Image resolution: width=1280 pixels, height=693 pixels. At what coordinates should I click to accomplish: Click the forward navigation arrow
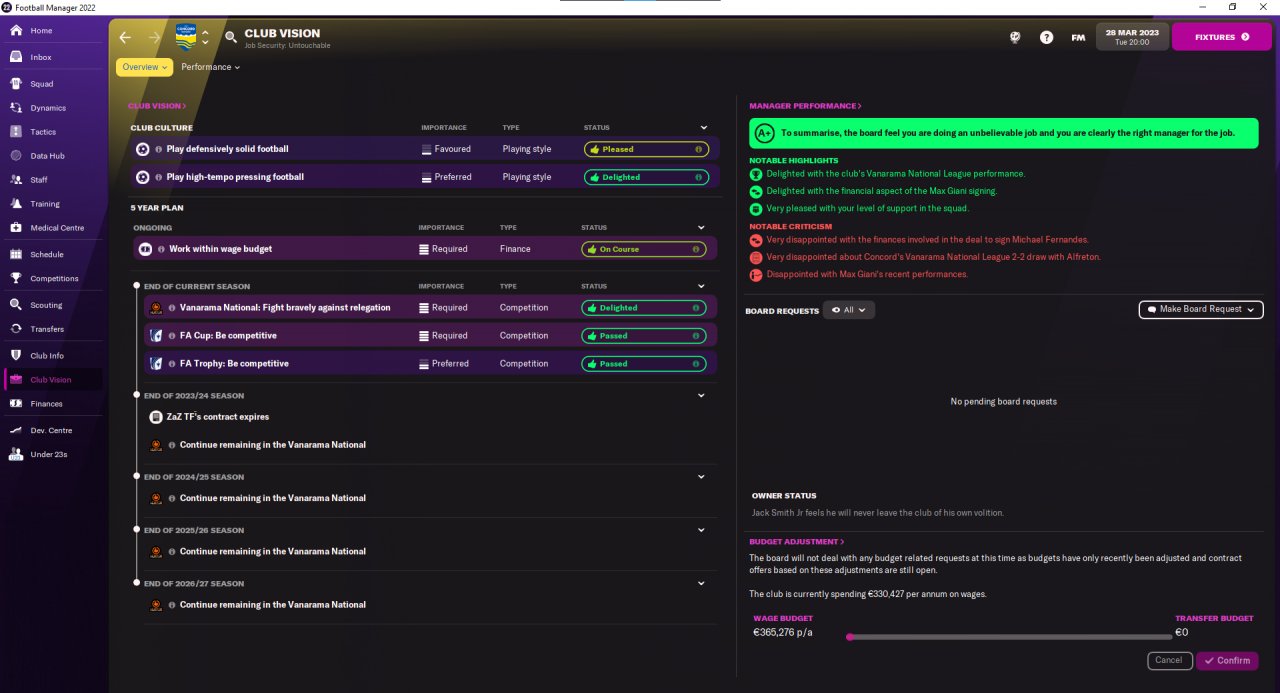154,37
